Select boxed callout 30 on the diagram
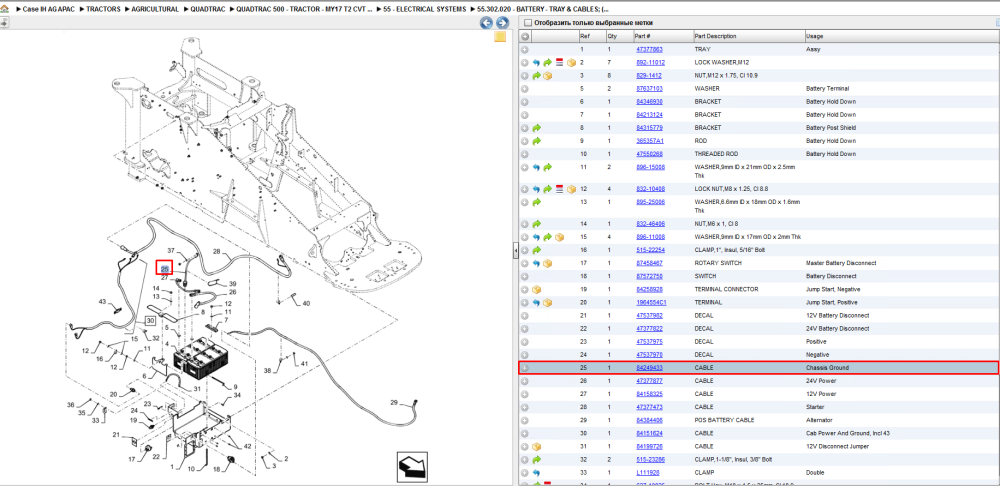This screenshot has width=1000, height=486. point(151,320)
